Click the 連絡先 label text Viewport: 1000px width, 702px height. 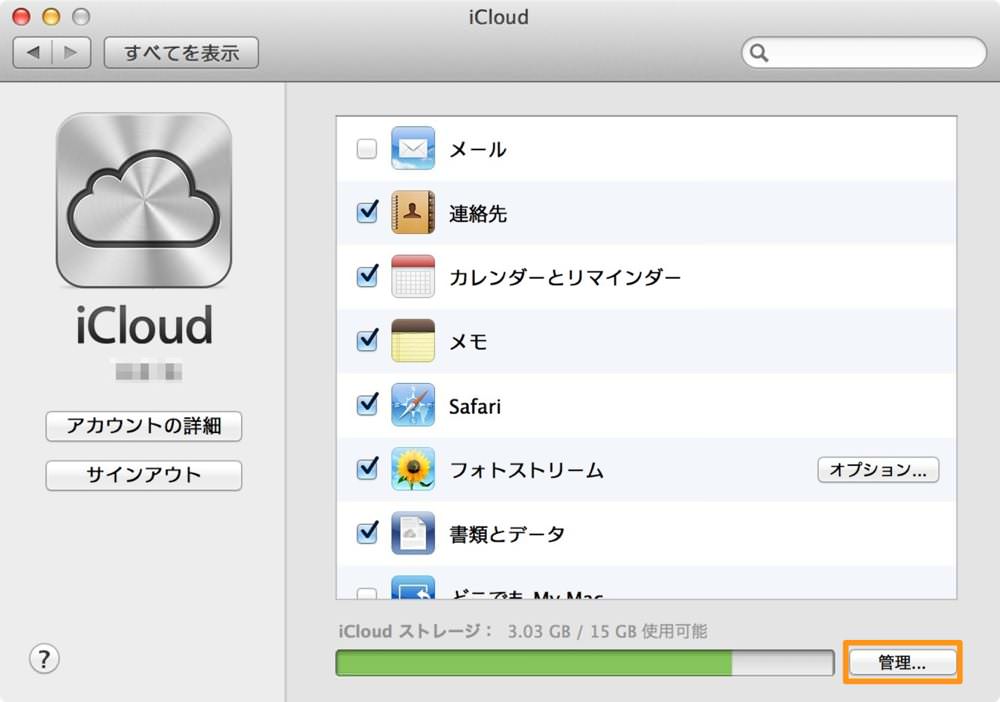coord(478,214)
